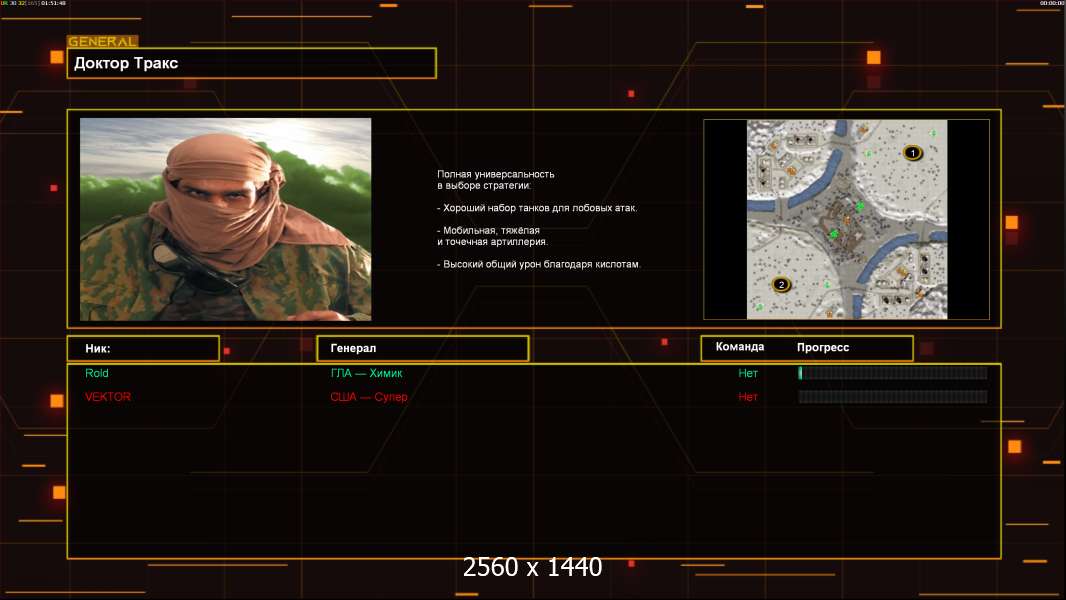Click the Хороший набор танков description line
1066x600 pixels.
point(537,208)
